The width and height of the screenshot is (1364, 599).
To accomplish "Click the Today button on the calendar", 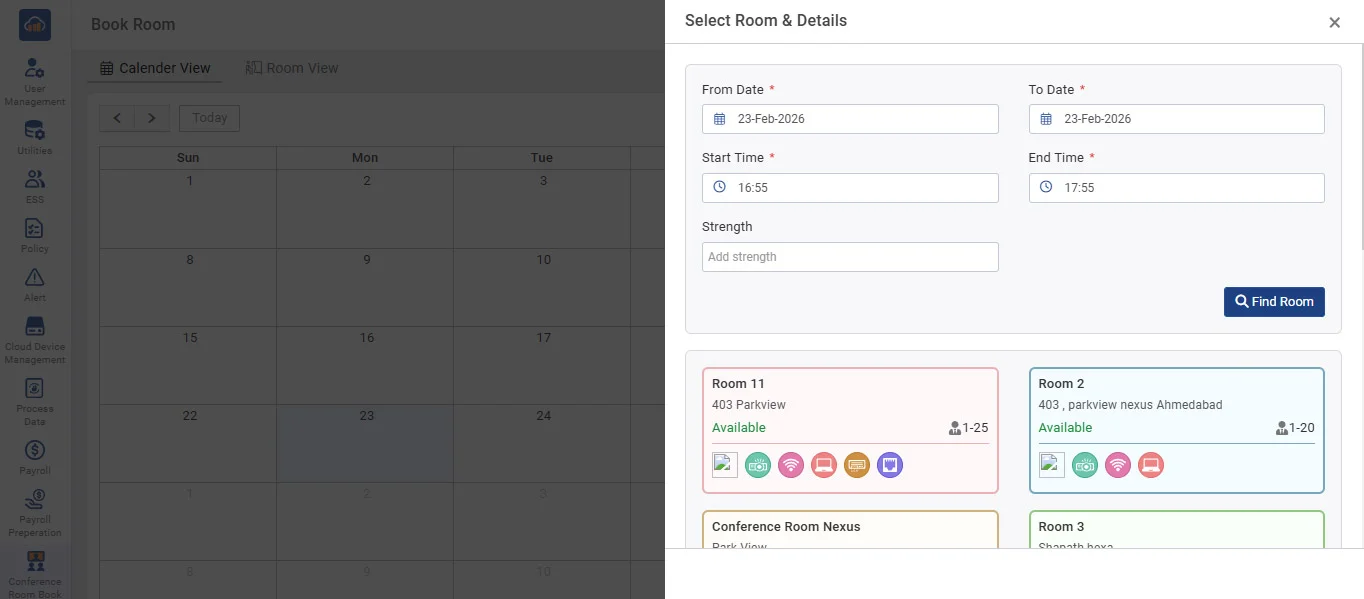I will point(209,118).
